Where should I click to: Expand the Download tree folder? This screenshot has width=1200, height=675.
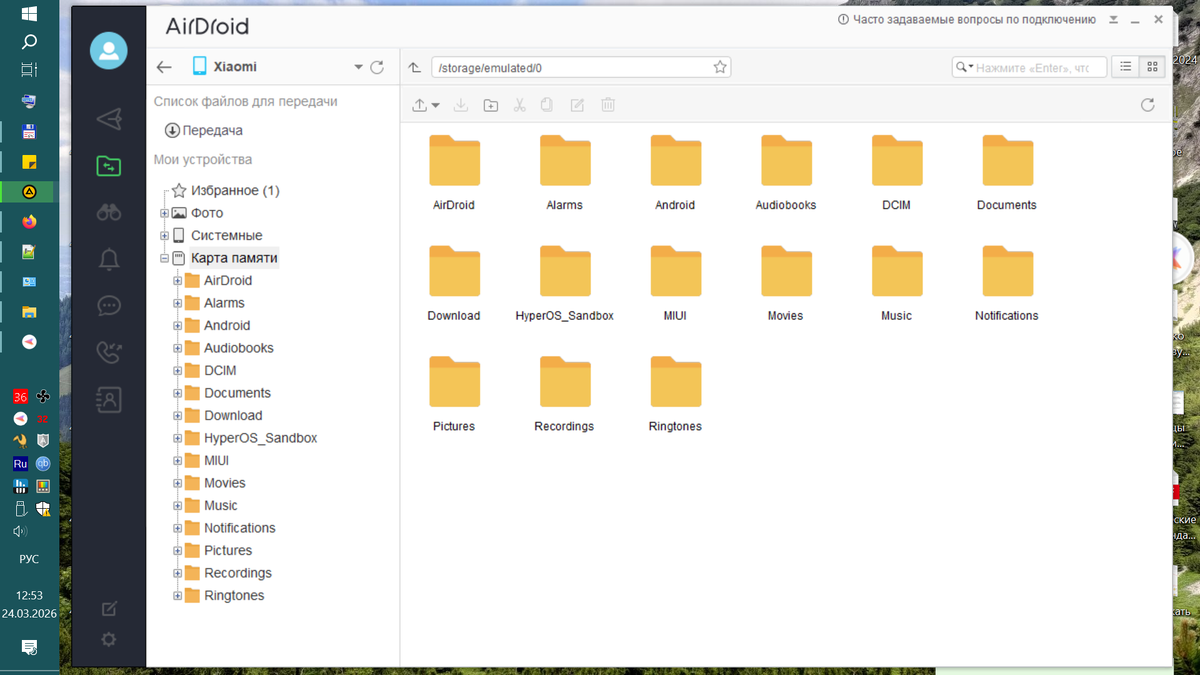coord(177,416)
